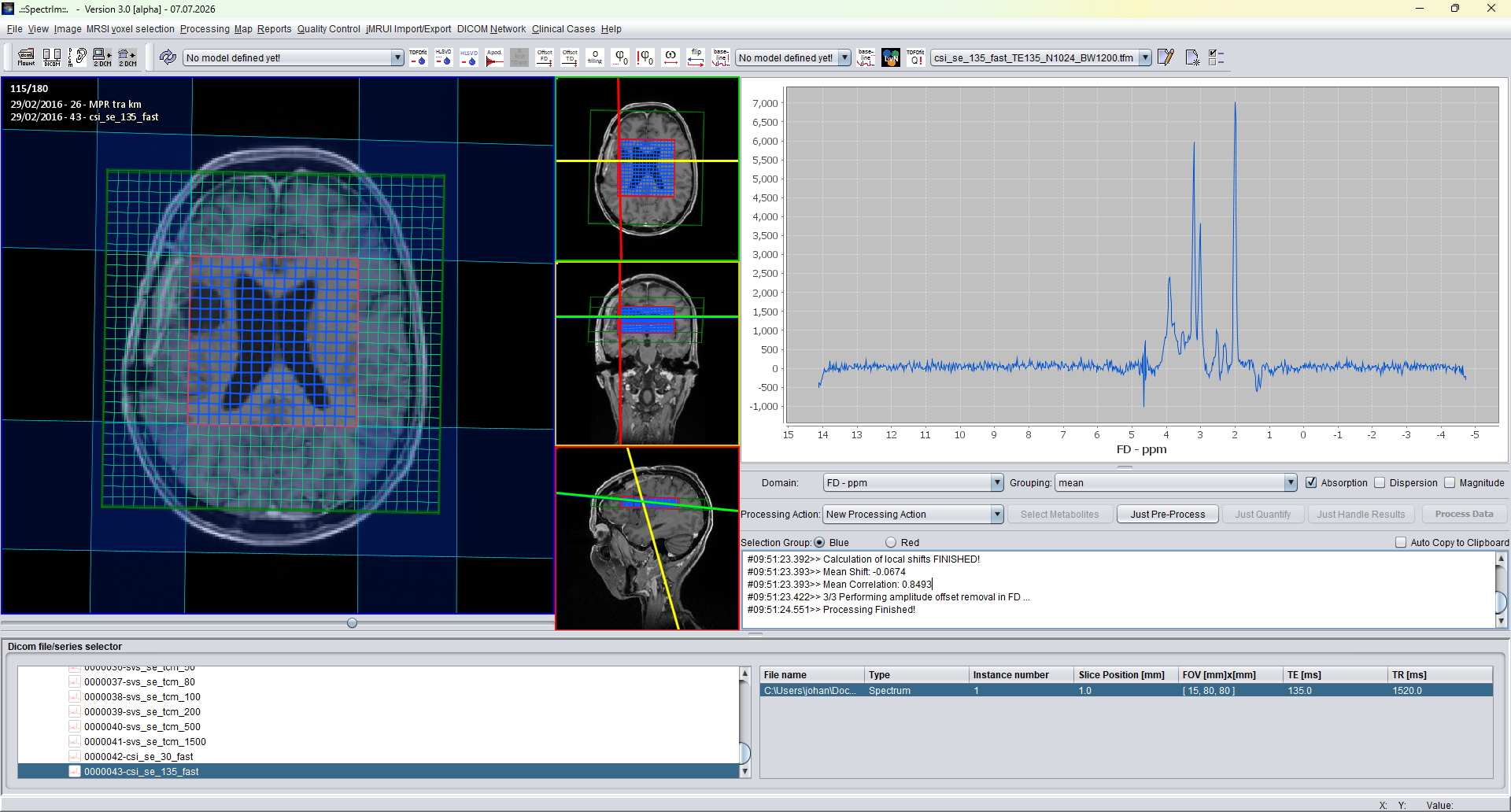Viewport: 1511px width, 812px height.
Task: Click the edit model pencil icon
Action: 1166,57
